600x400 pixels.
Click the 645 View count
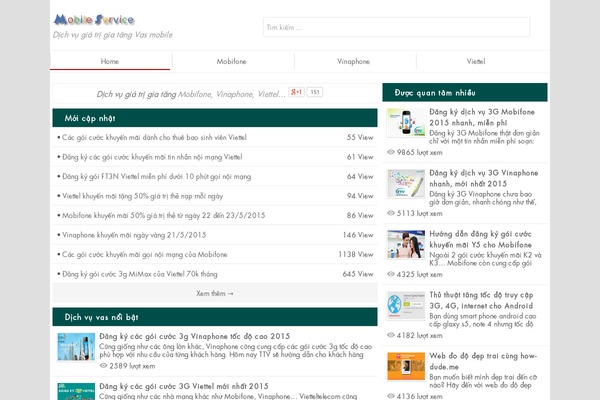tap(358, 274)
